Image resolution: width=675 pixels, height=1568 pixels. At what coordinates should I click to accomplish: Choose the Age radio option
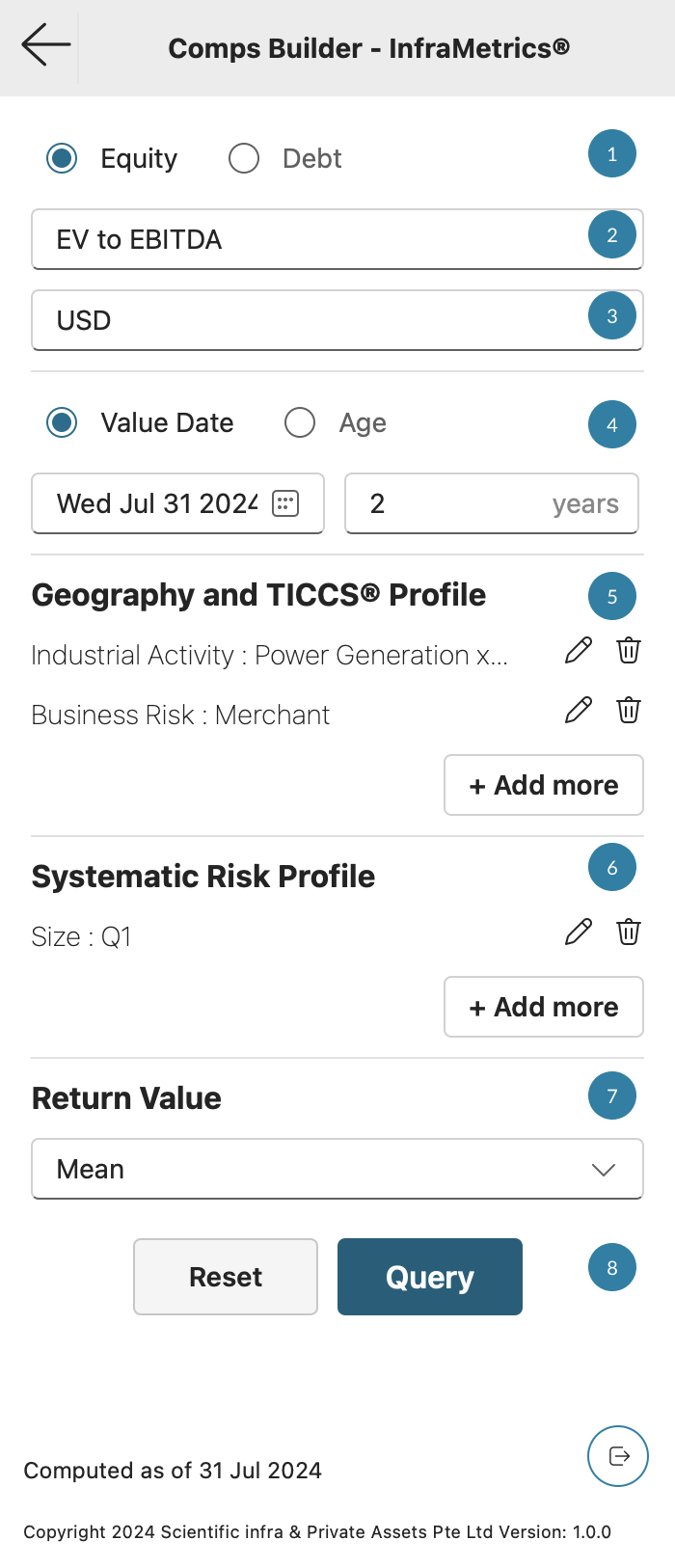[x=300, y=422]
